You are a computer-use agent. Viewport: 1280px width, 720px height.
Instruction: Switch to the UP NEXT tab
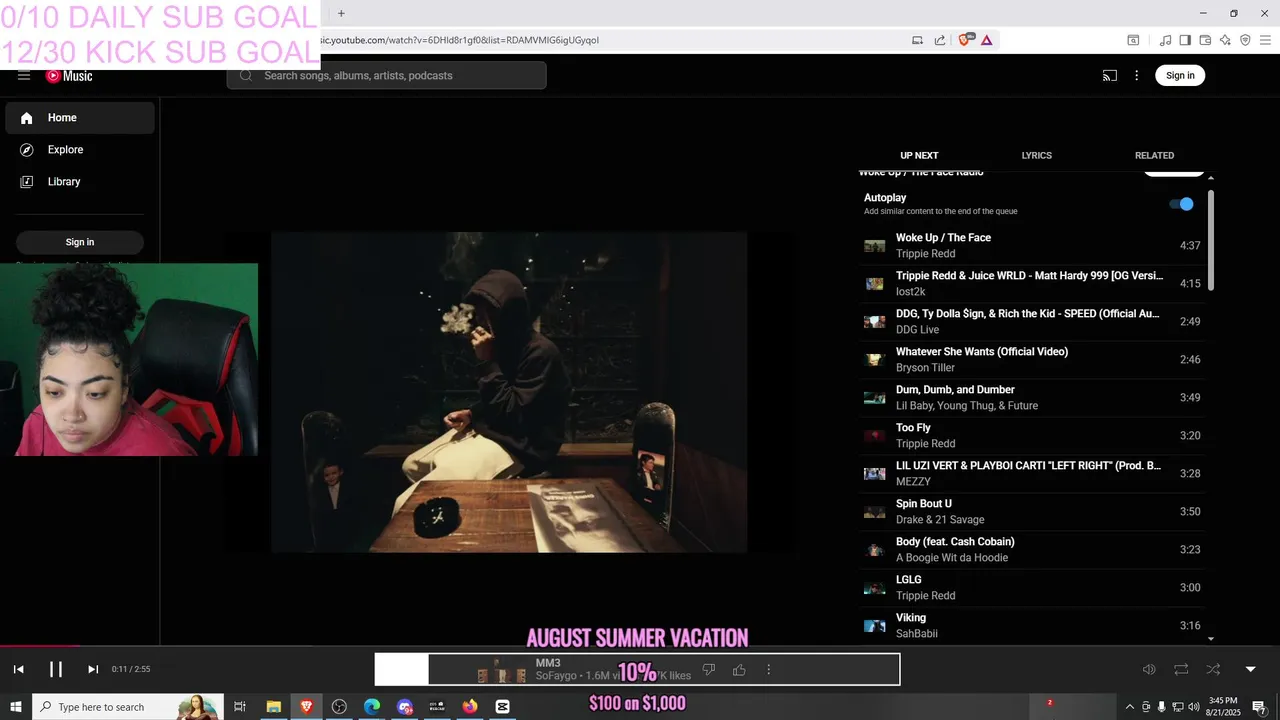pos(919,156)
